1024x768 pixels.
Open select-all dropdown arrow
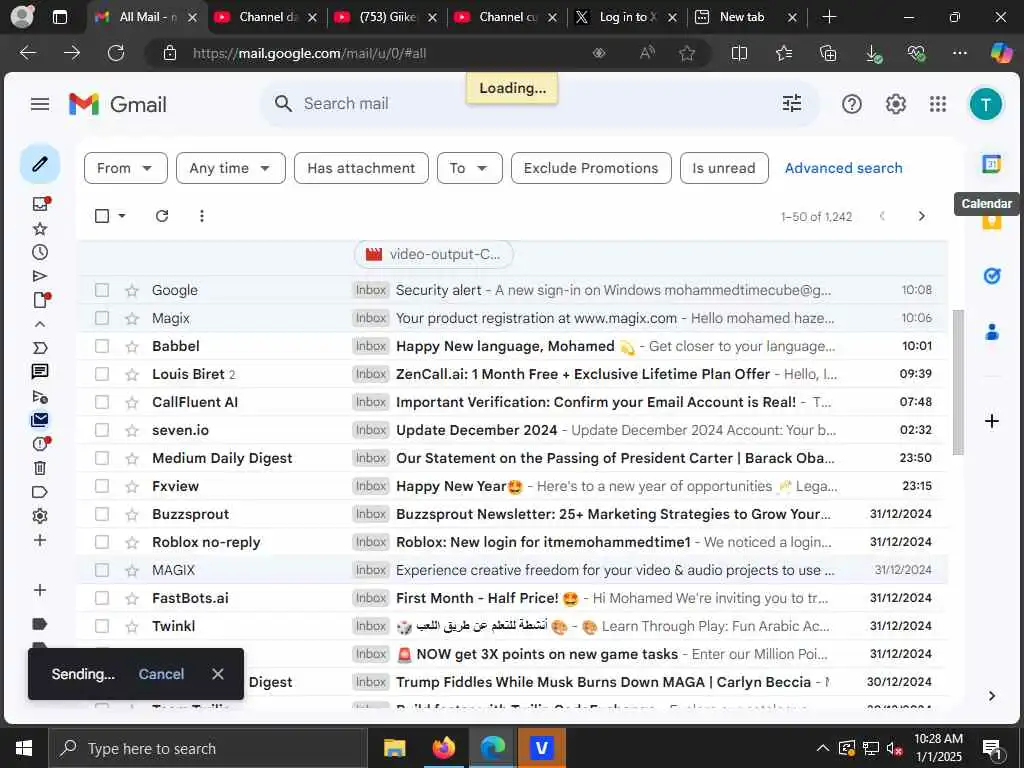coord(122,216)
